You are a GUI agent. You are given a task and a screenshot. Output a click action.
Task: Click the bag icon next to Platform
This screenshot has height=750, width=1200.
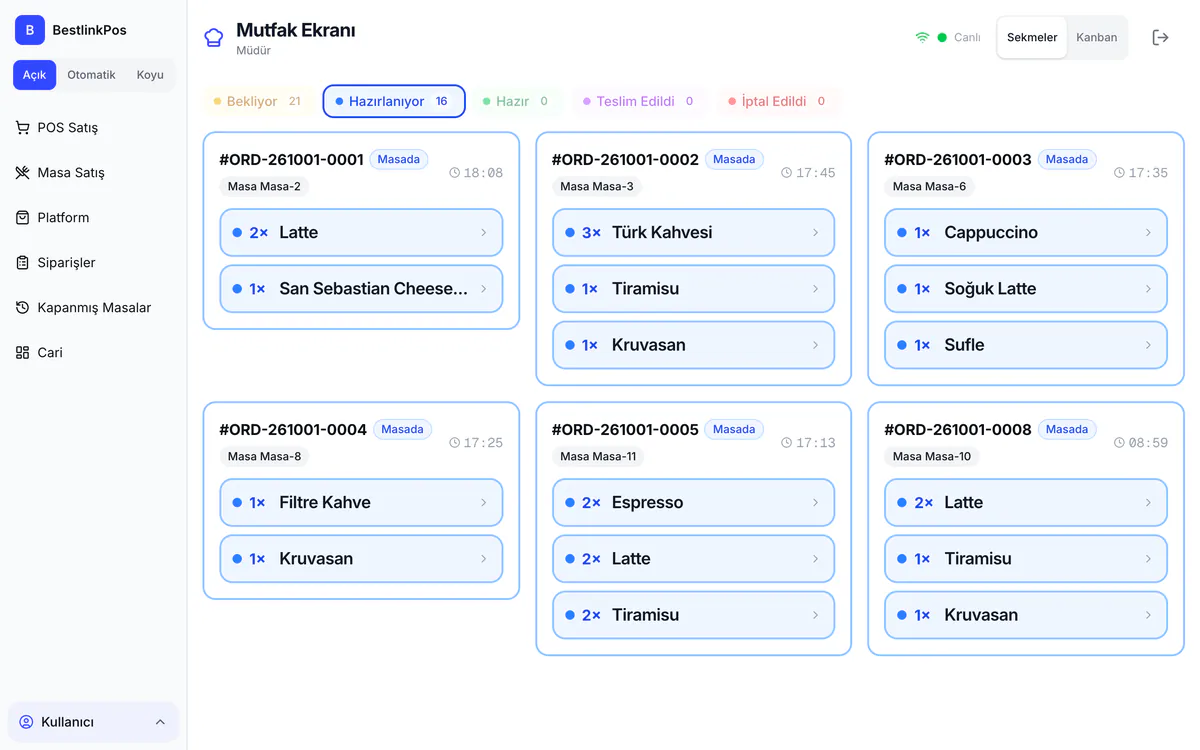point(22,218)
